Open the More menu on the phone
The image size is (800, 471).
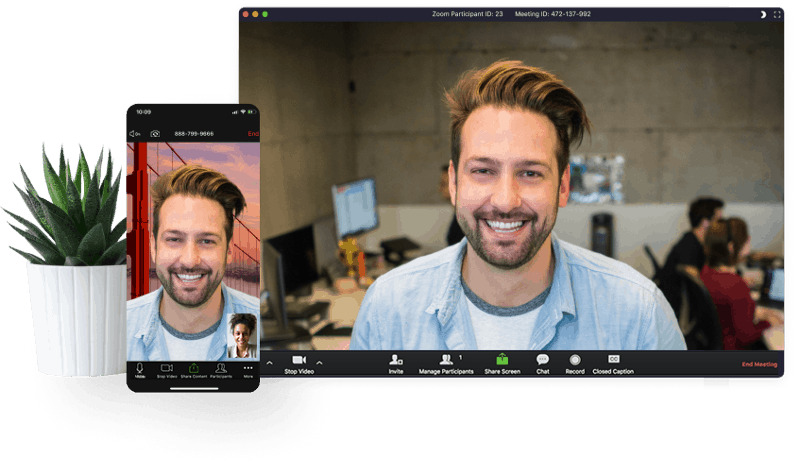coord(248,369)
